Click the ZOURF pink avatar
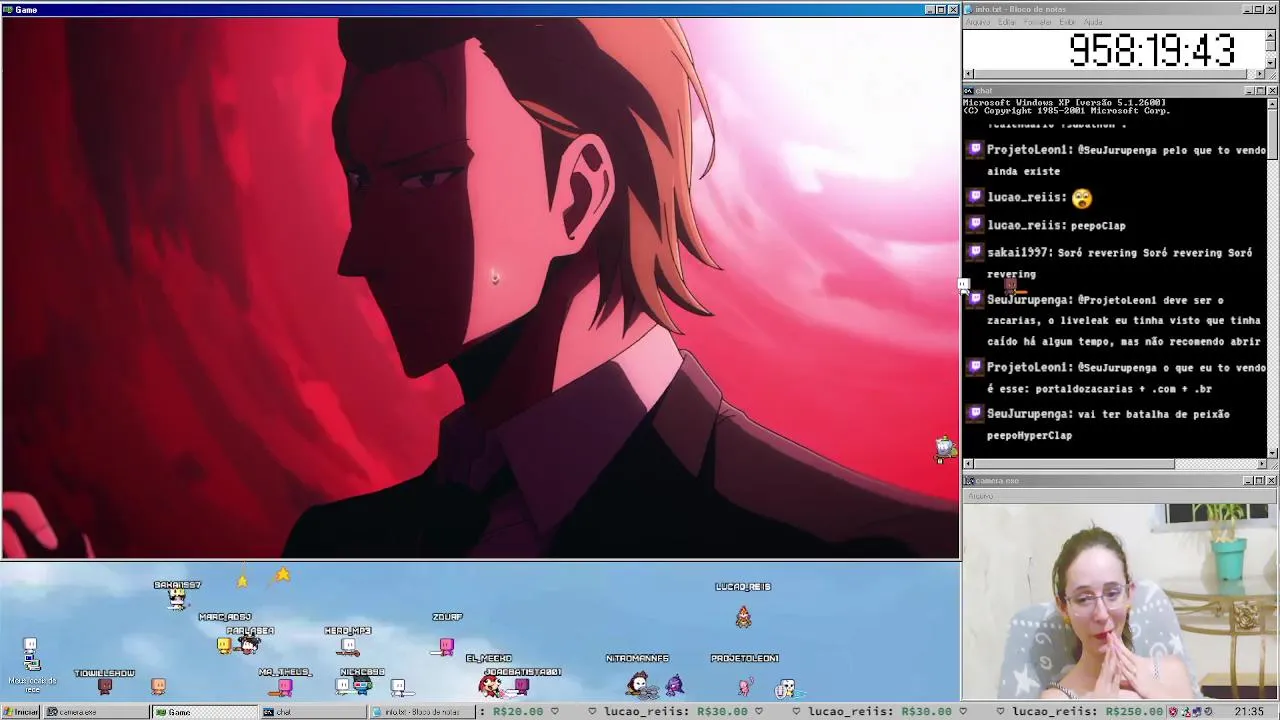 (446, 647)
